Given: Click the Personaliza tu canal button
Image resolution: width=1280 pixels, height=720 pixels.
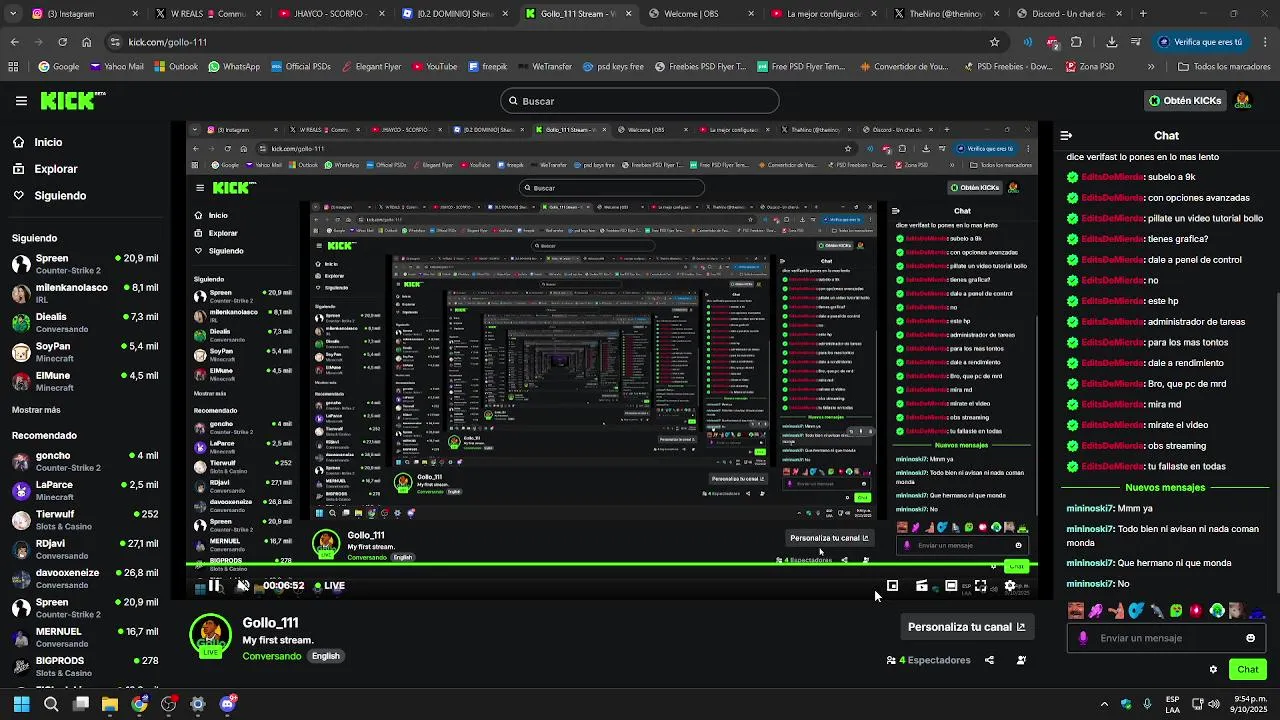Looking at the screenshot, I should click(966, 627).
